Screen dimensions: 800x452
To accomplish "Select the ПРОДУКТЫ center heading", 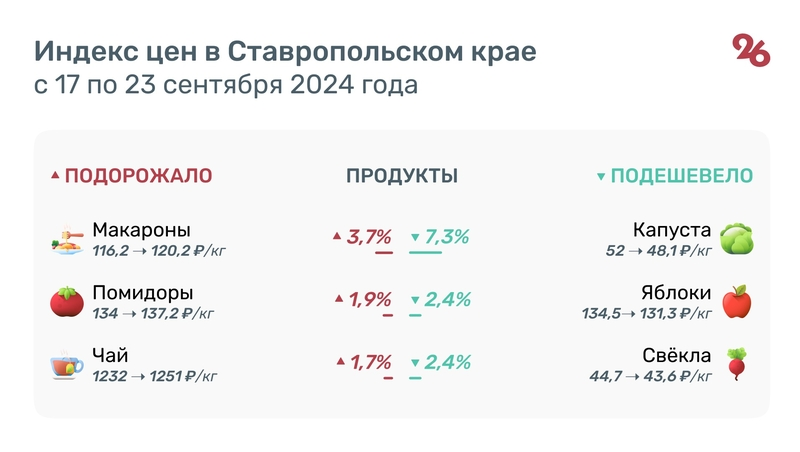I will pyautogui.click(x=401, y=176).
